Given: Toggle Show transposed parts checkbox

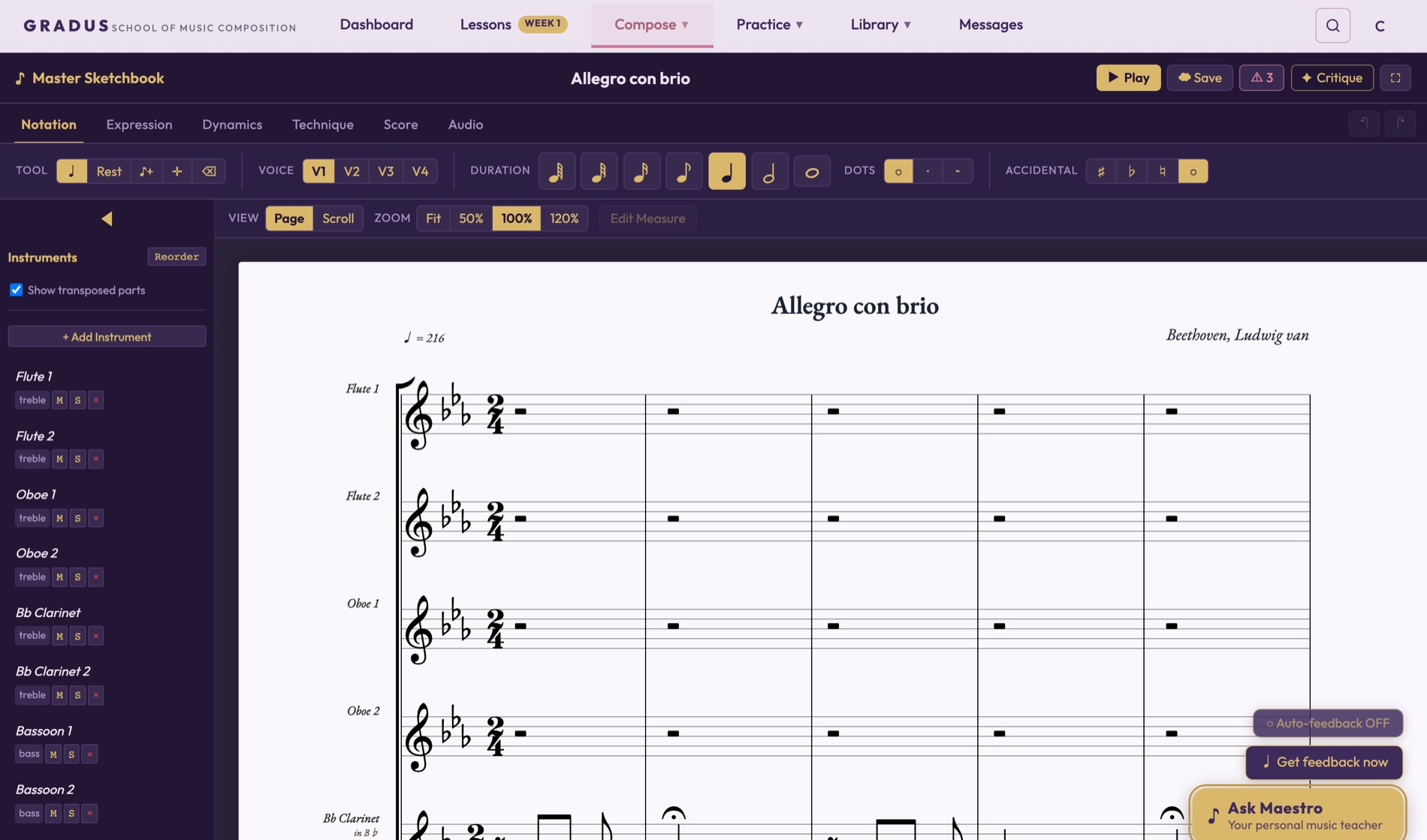Looking at the screenshot, I should point(16,290).
